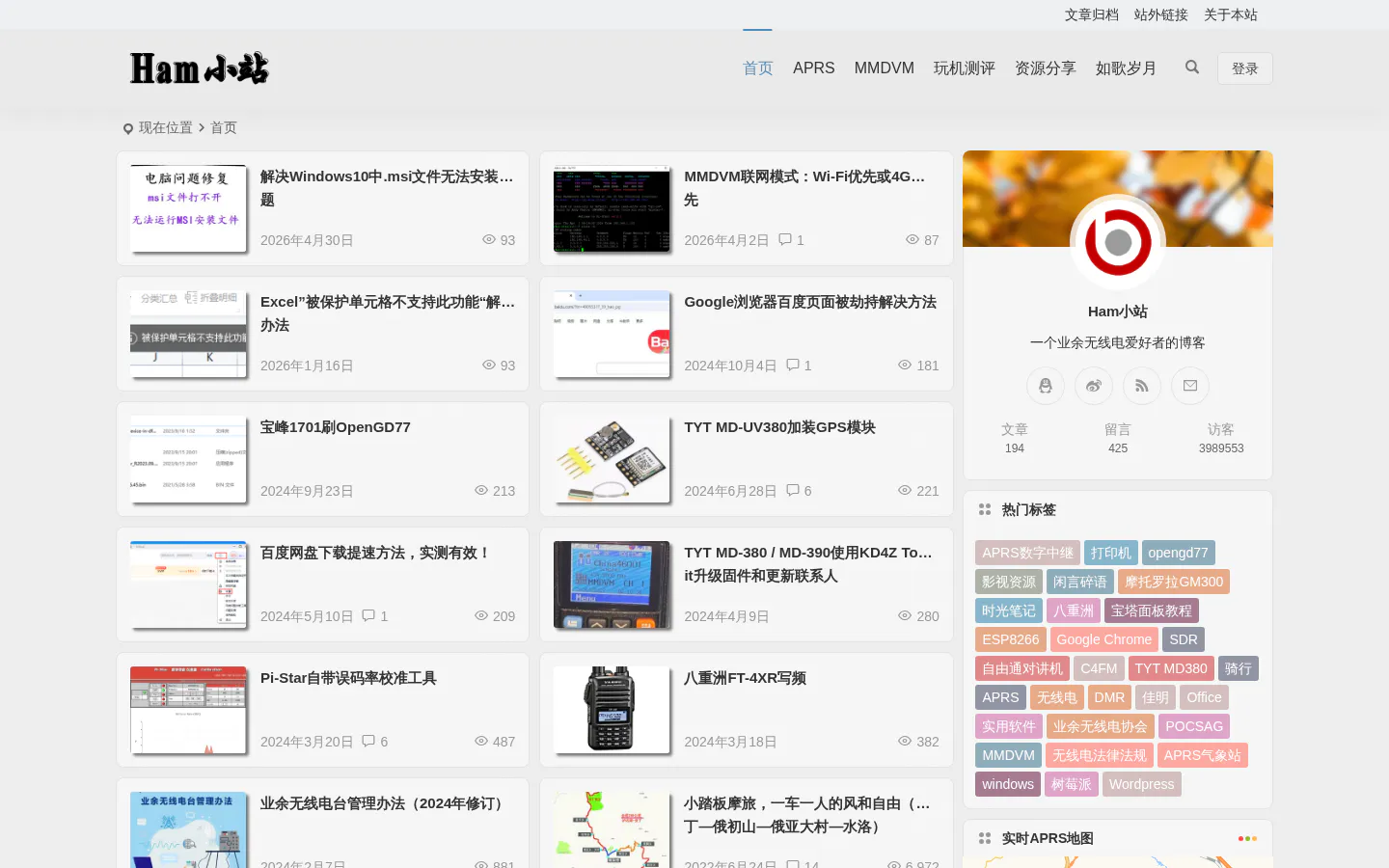This screenshot has width=1389, height=868.
Task: Open the APRS navigation menu item
Action: coord(814,68)
